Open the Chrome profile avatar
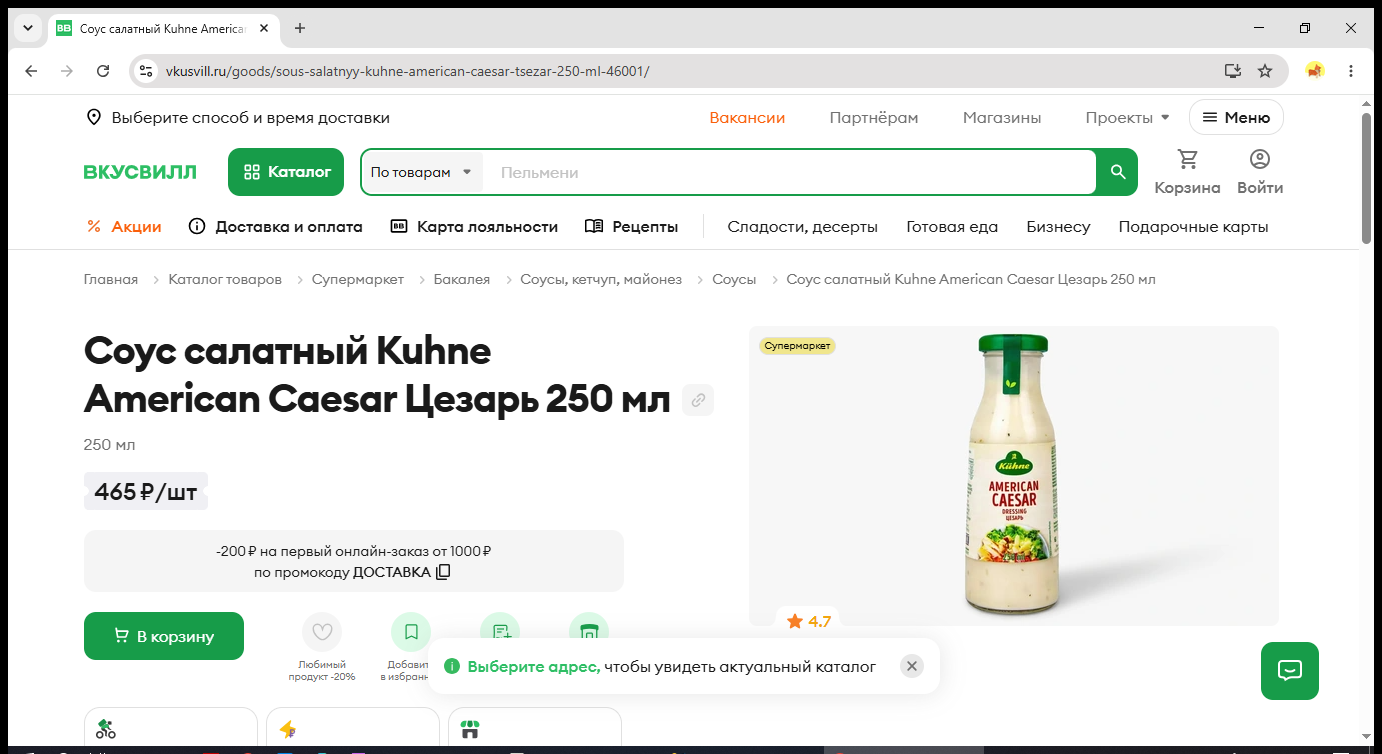 (1315, 71)
